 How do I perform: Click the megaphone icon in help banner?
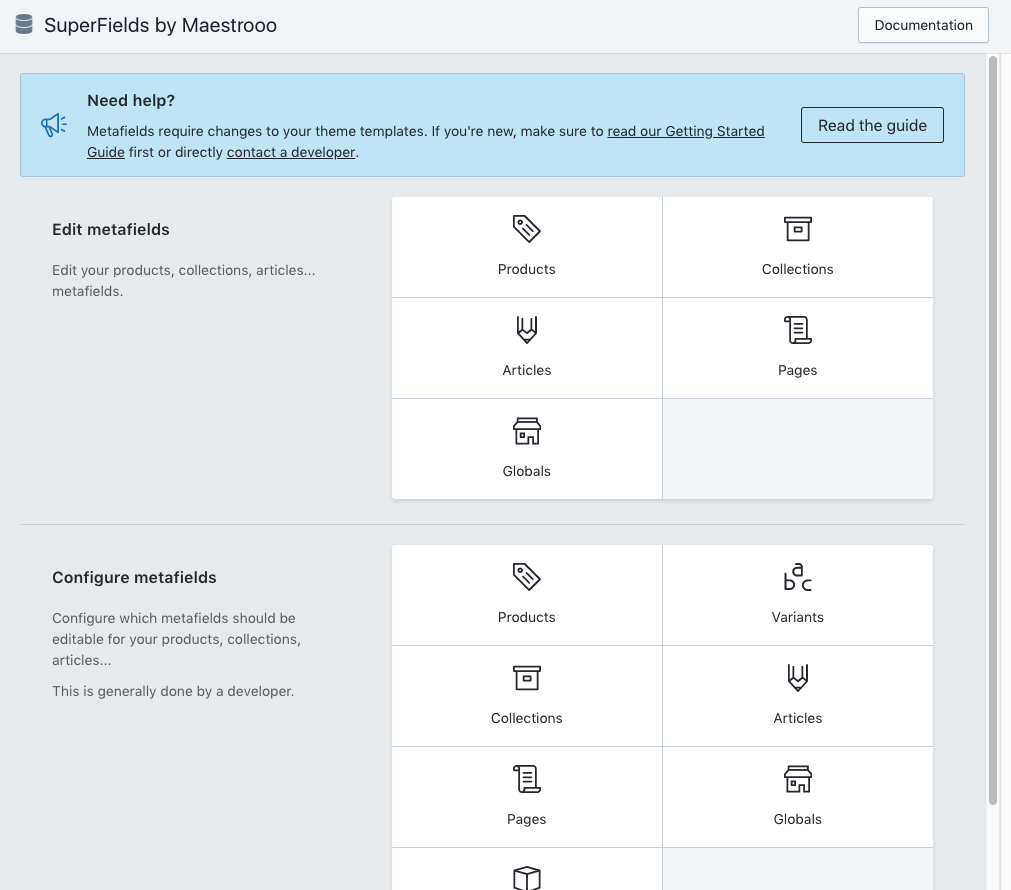click(54, 125)
